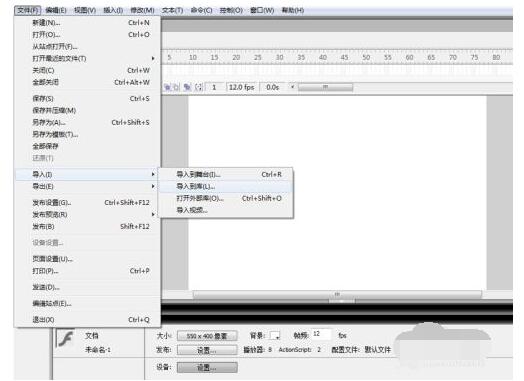Viewport: 524px width, 381px height.
Task: Open the background color swatch
Action: [275, 335]
